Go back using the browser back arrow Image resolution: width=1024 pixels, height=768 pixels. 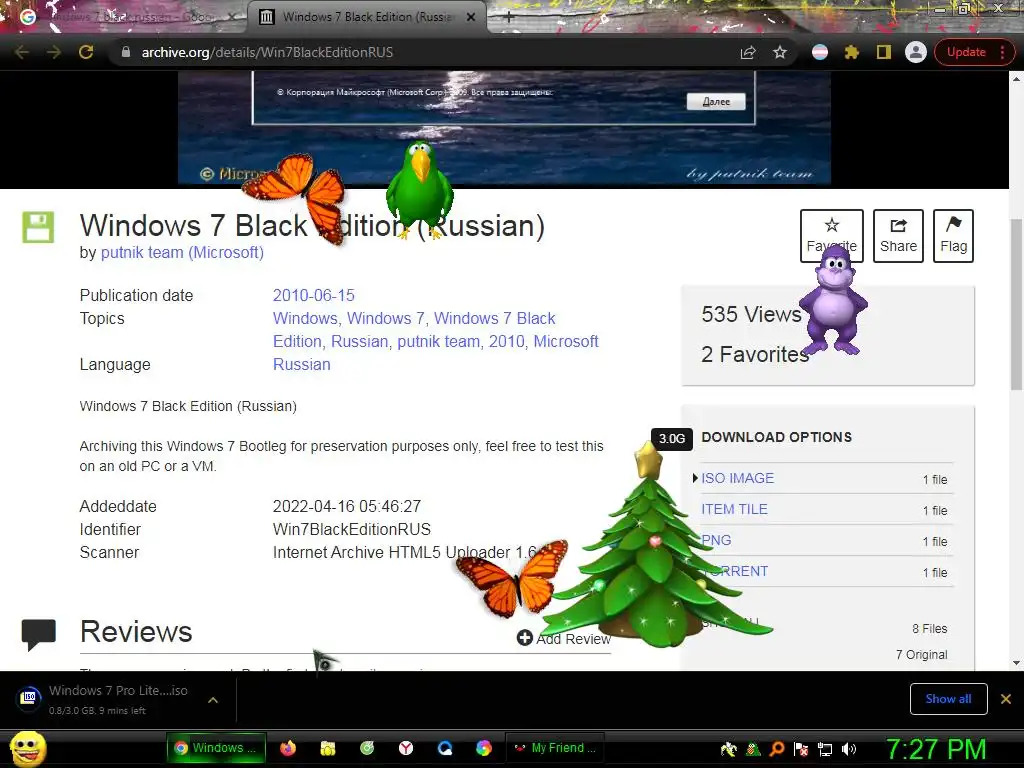point(22,52)
